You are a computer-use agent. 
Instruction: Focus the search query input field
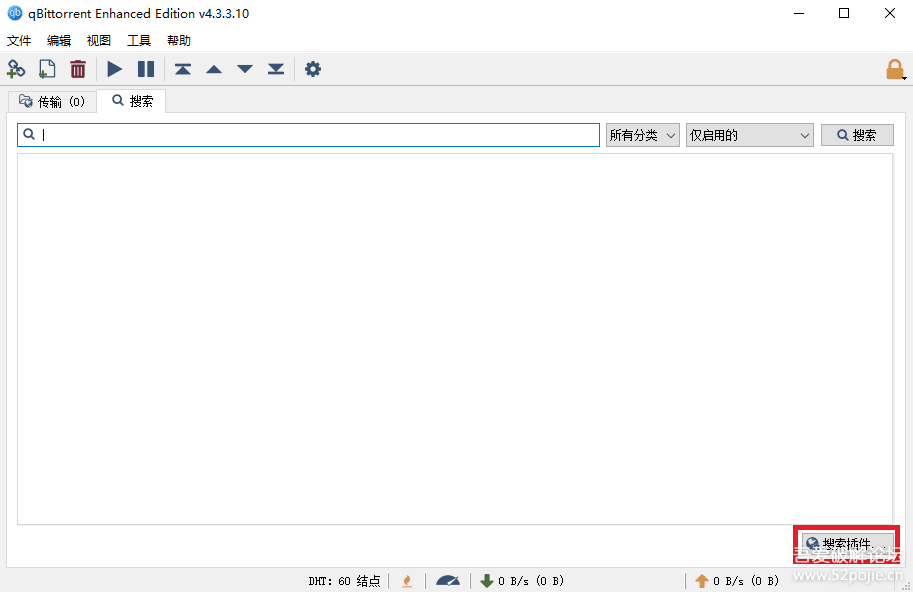pos(309,135)
